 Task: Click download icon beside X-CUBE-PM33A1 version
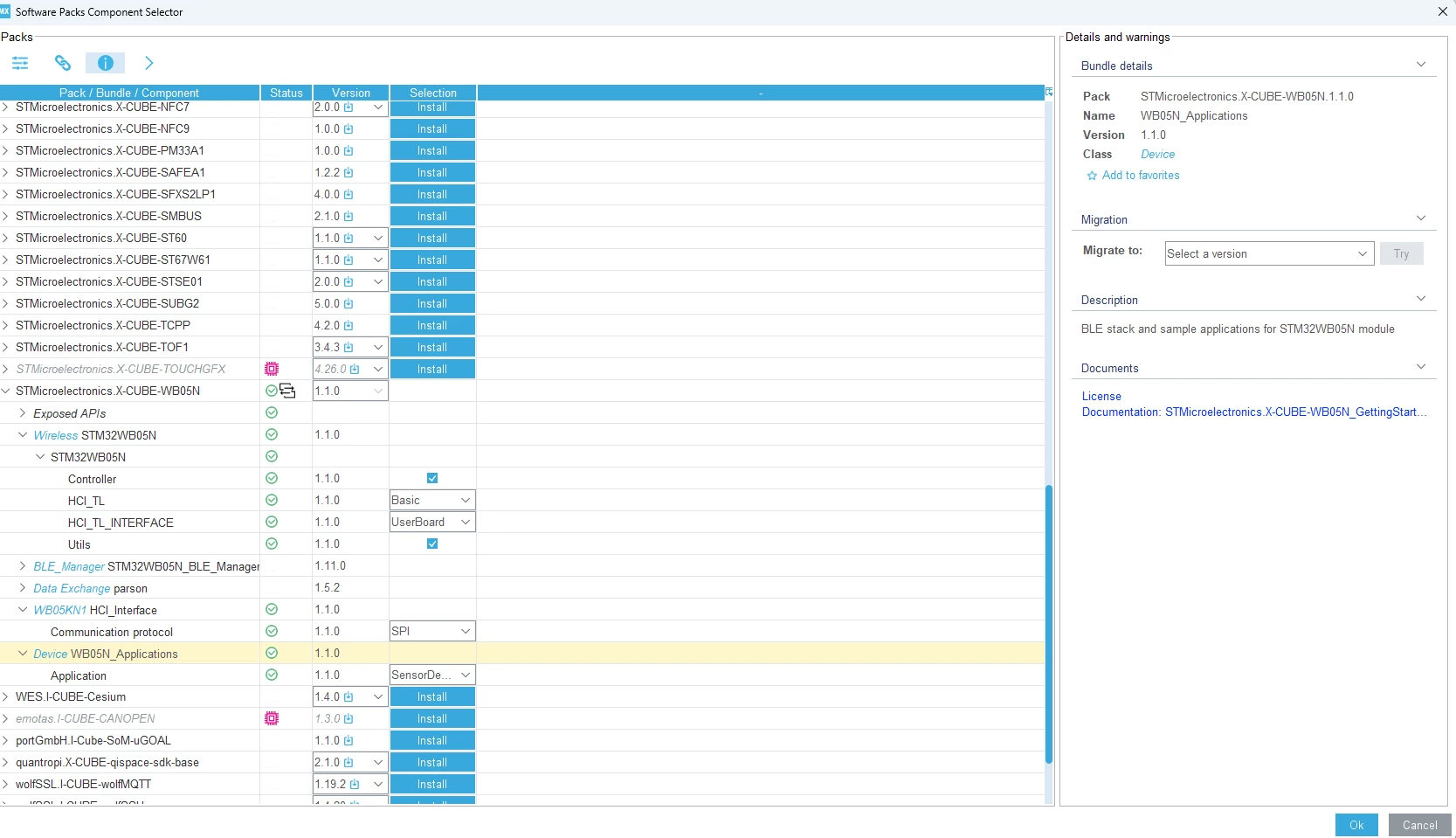click(x=348, y=150)
